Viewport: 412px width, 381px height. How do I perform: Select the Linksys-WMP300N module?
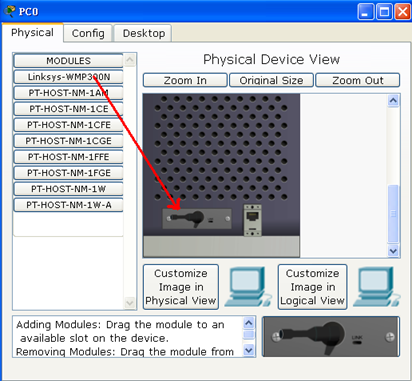pos(68,77)
